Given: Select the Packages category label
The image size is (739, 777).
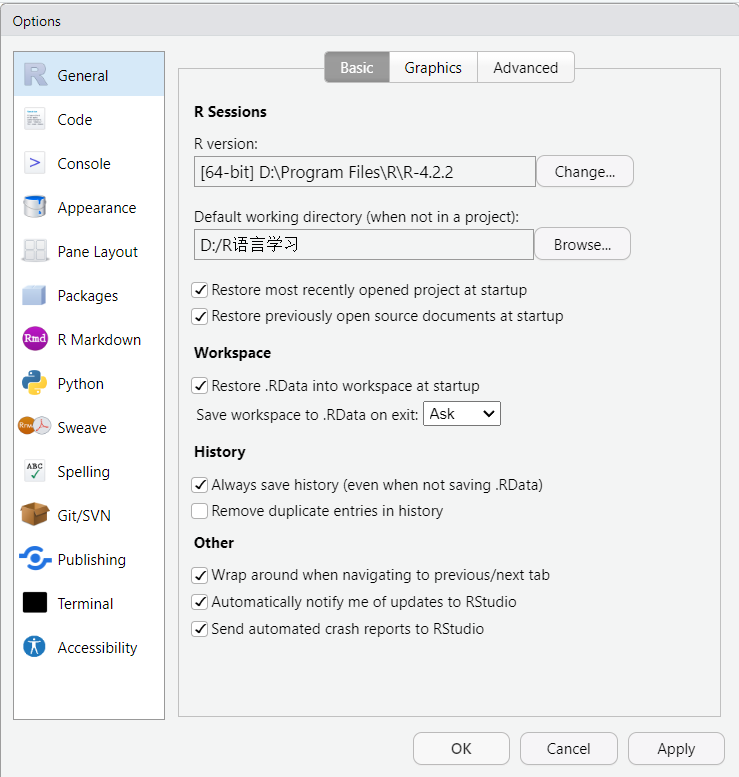Looking at the screenshot, I should (88, 296).
